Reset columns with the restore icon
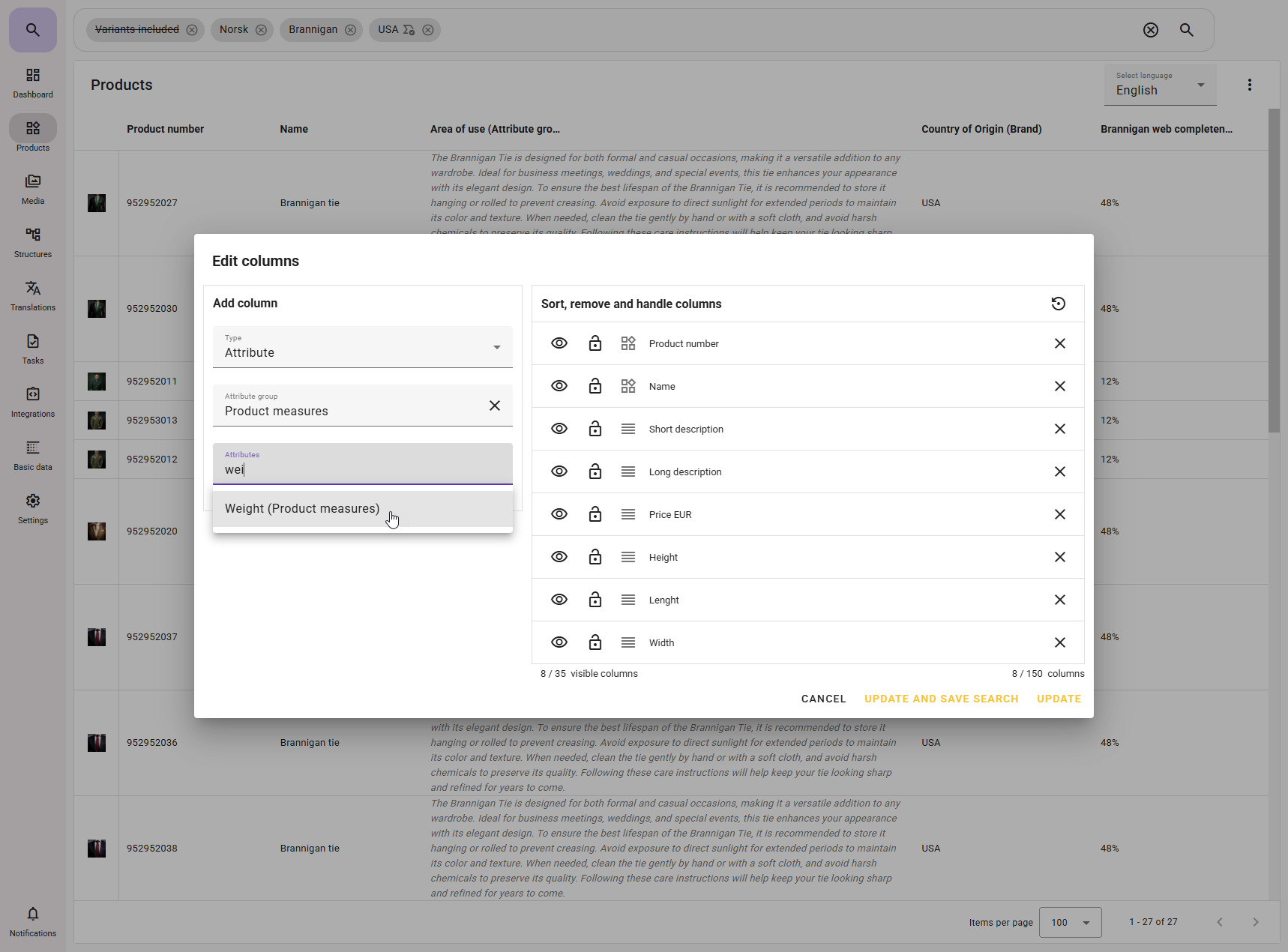1288x952 pixels. pos(1058,304)
